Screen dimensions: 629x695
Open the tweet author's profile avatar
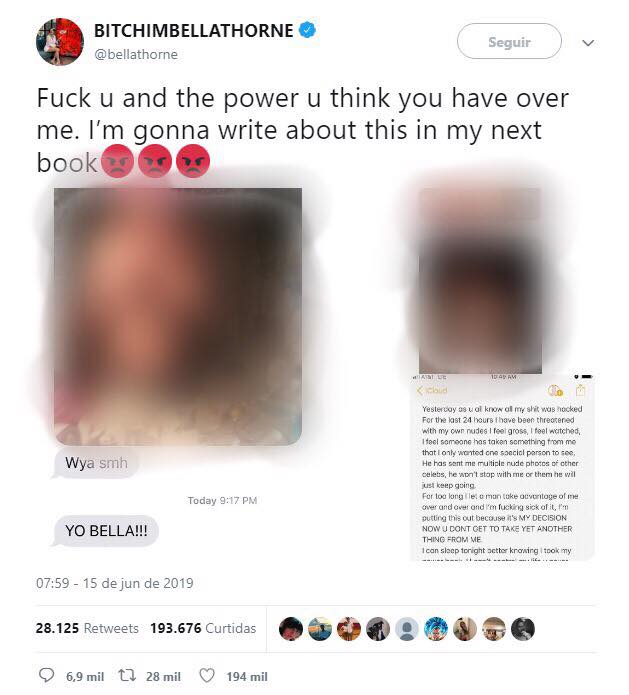pyautogui.click(x=60, y=42)
